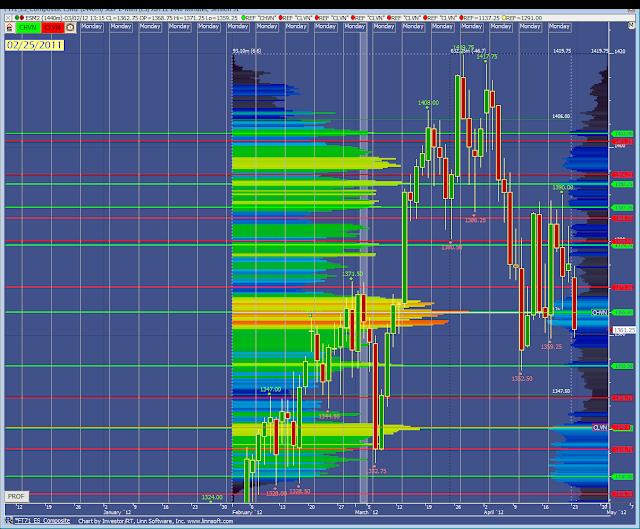
Task: Click the RT icon in status bar
Action: tap(9, 521)
